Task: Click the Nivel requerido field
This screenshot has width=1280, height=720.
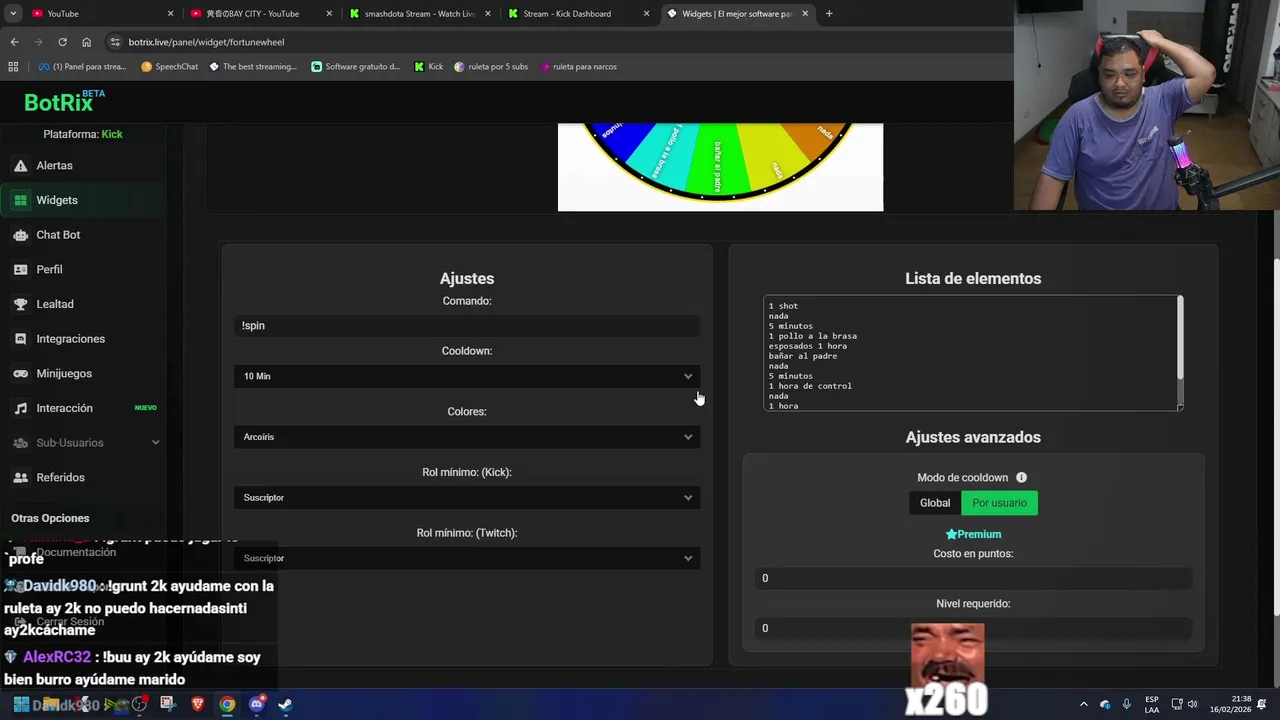Action: [x=973, y=628]
